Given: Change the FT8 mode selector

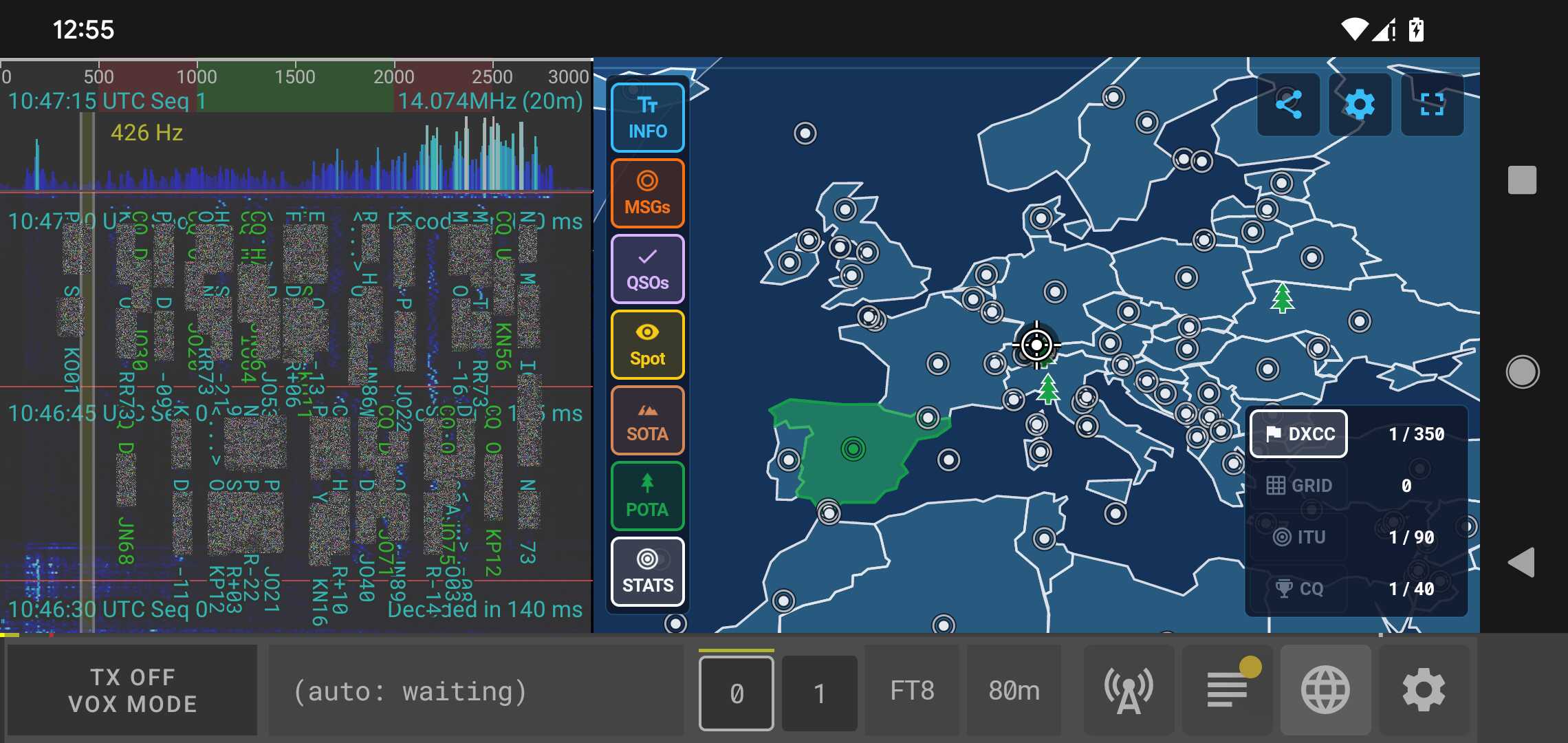Looking at the screenshot, I should pyautogui.click(x=912, y=691).
